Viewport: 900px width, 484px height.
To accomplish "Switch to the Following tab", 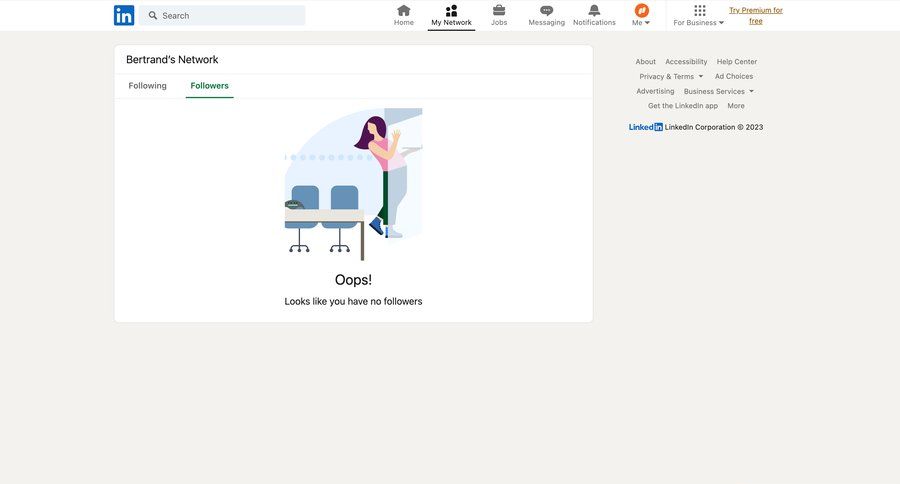I will tap(148, 86).
